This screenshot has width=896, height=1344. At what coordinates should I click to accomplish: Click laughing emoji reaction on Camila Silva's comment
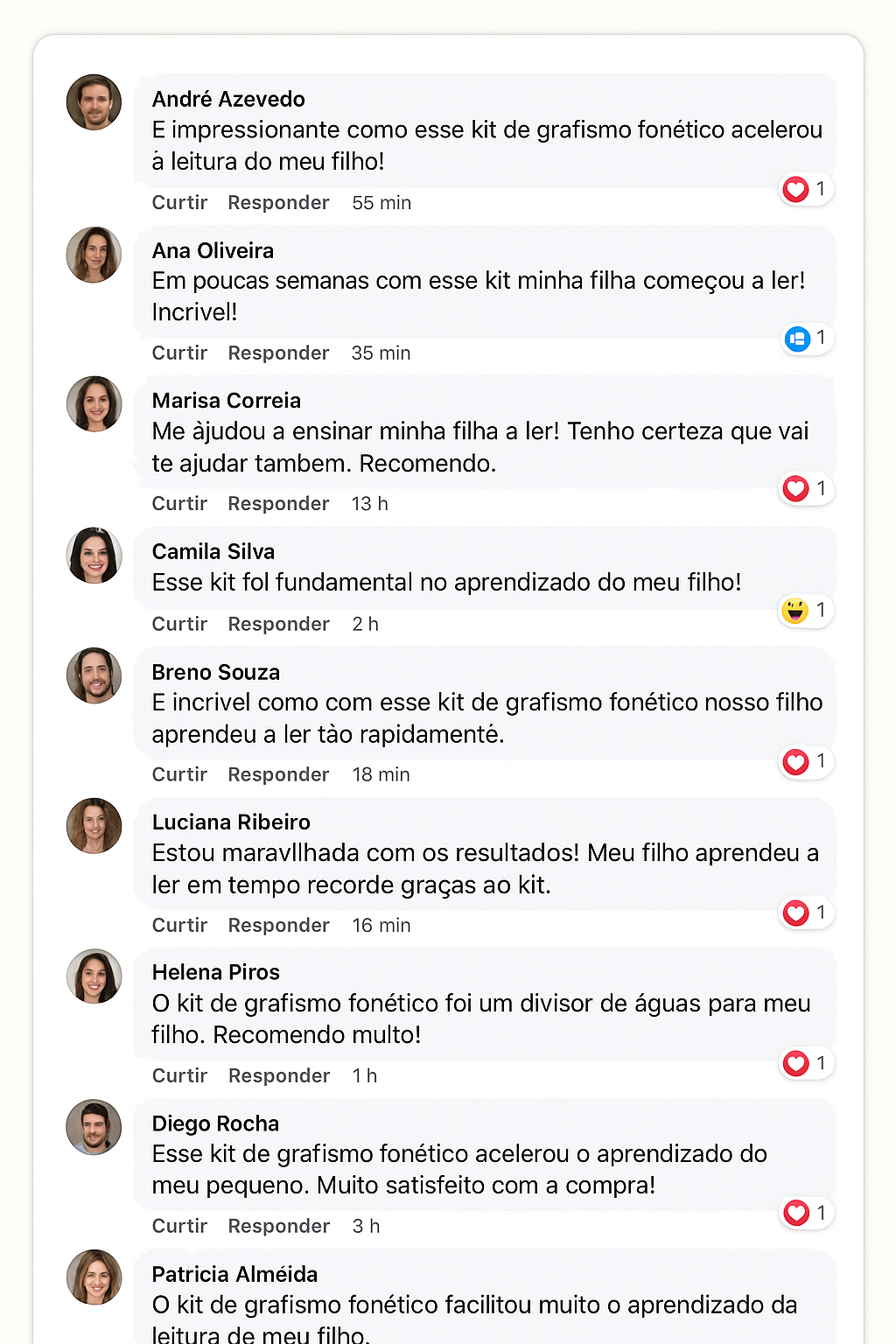(x=794, y=610)
